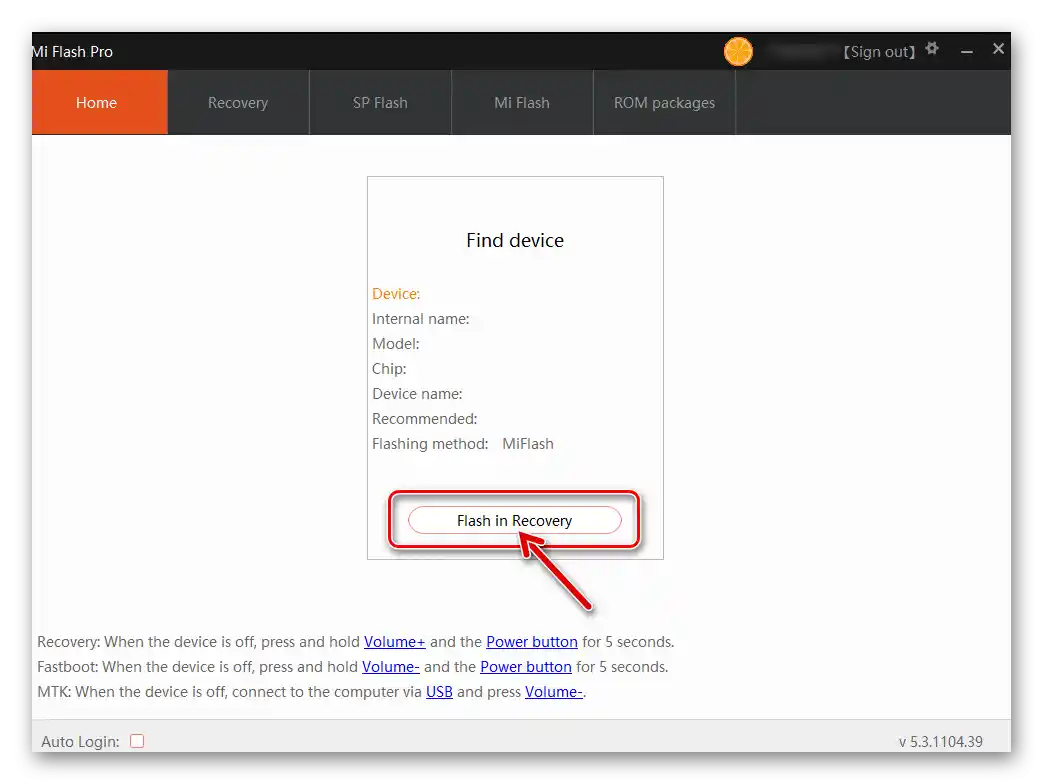Click the Recommended: label

pyautogui.click(x=424, y=419)
